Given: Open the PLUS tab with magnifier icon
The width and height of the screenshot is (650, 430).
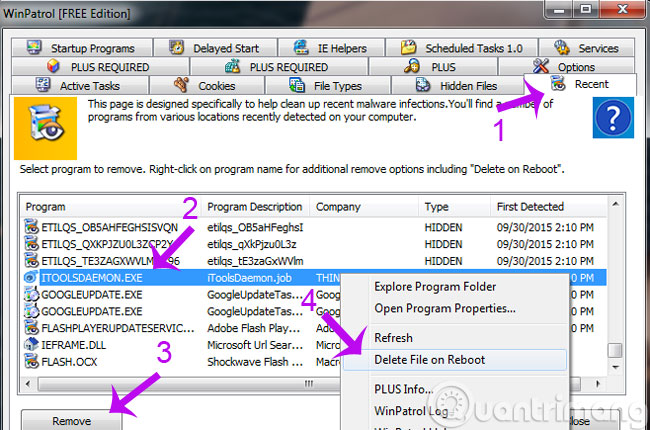Looking at the screenshot, I should [433, 67].
